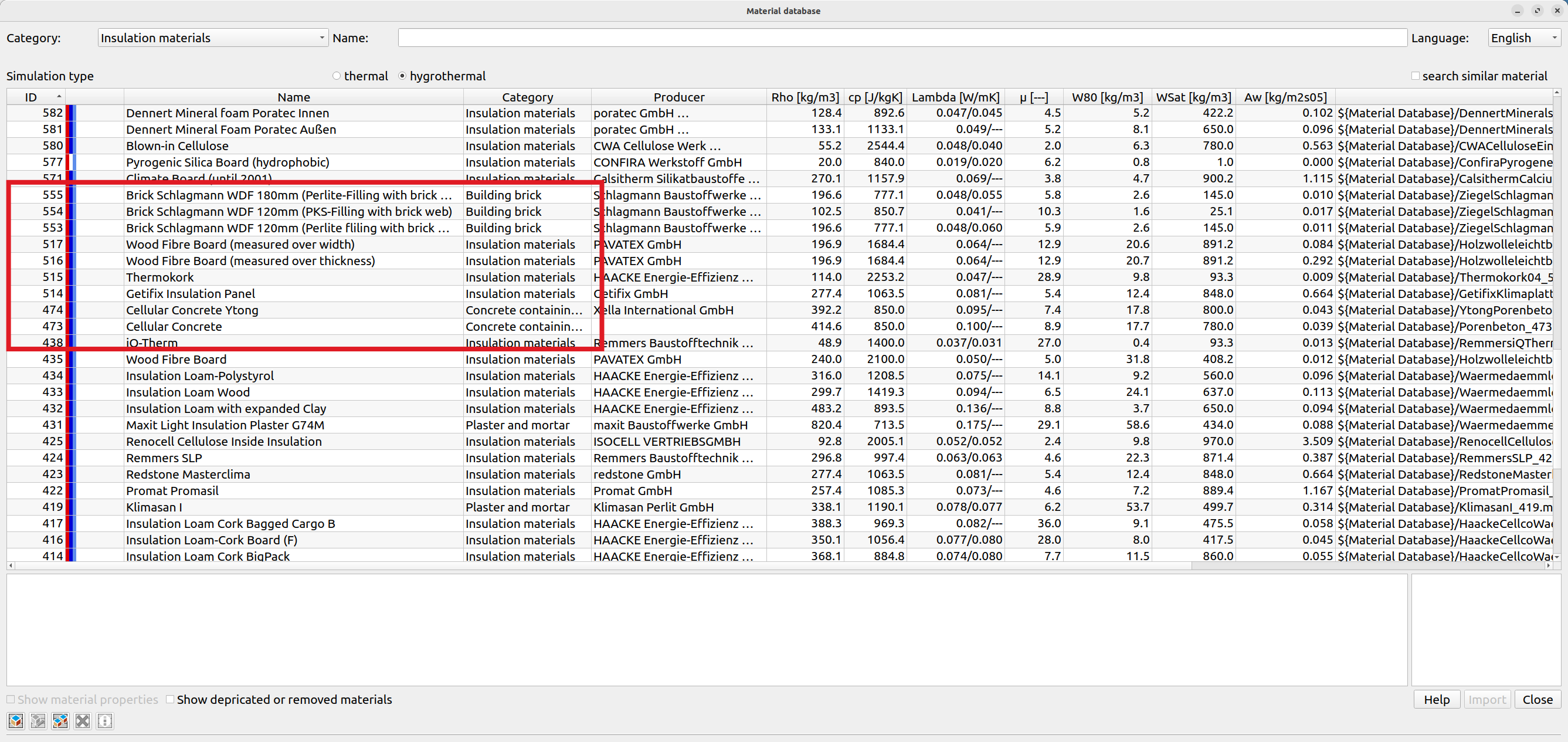Select the hygrothermal simulation type
1568x742 pixels.
(402, 76)
